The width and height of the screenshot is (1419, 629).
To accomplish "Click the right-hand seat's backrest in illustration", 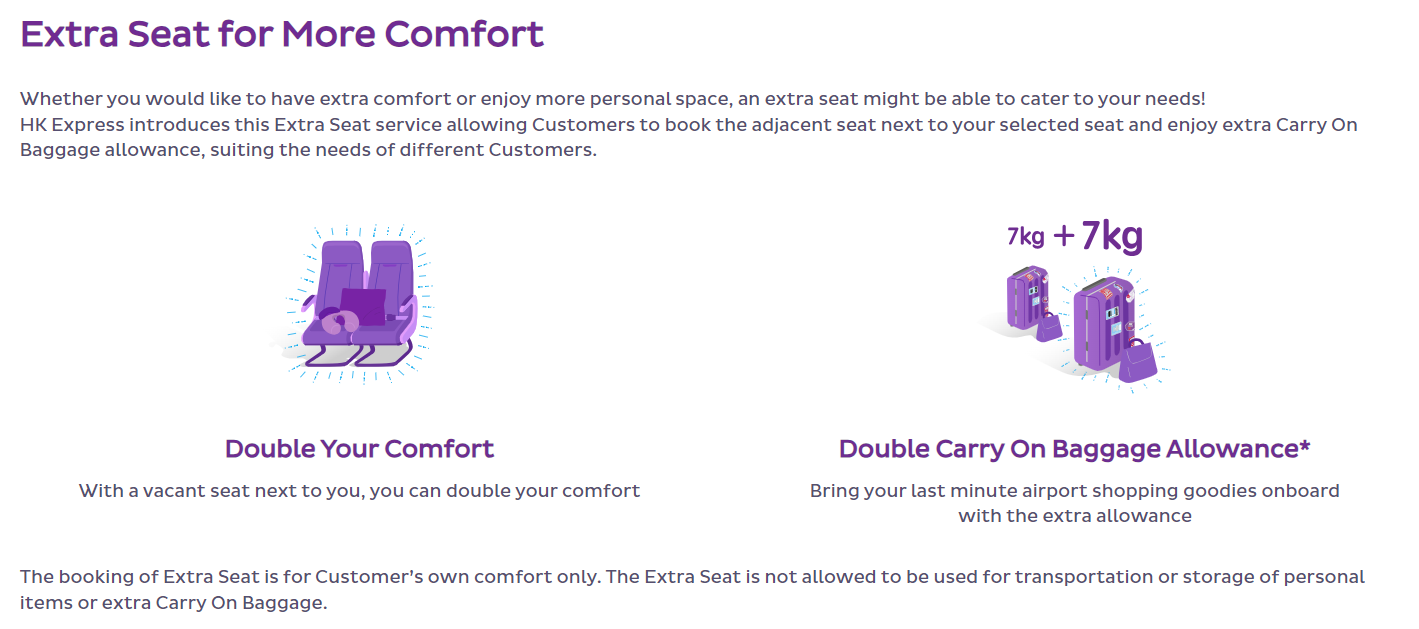I will (x=391, y=265).
